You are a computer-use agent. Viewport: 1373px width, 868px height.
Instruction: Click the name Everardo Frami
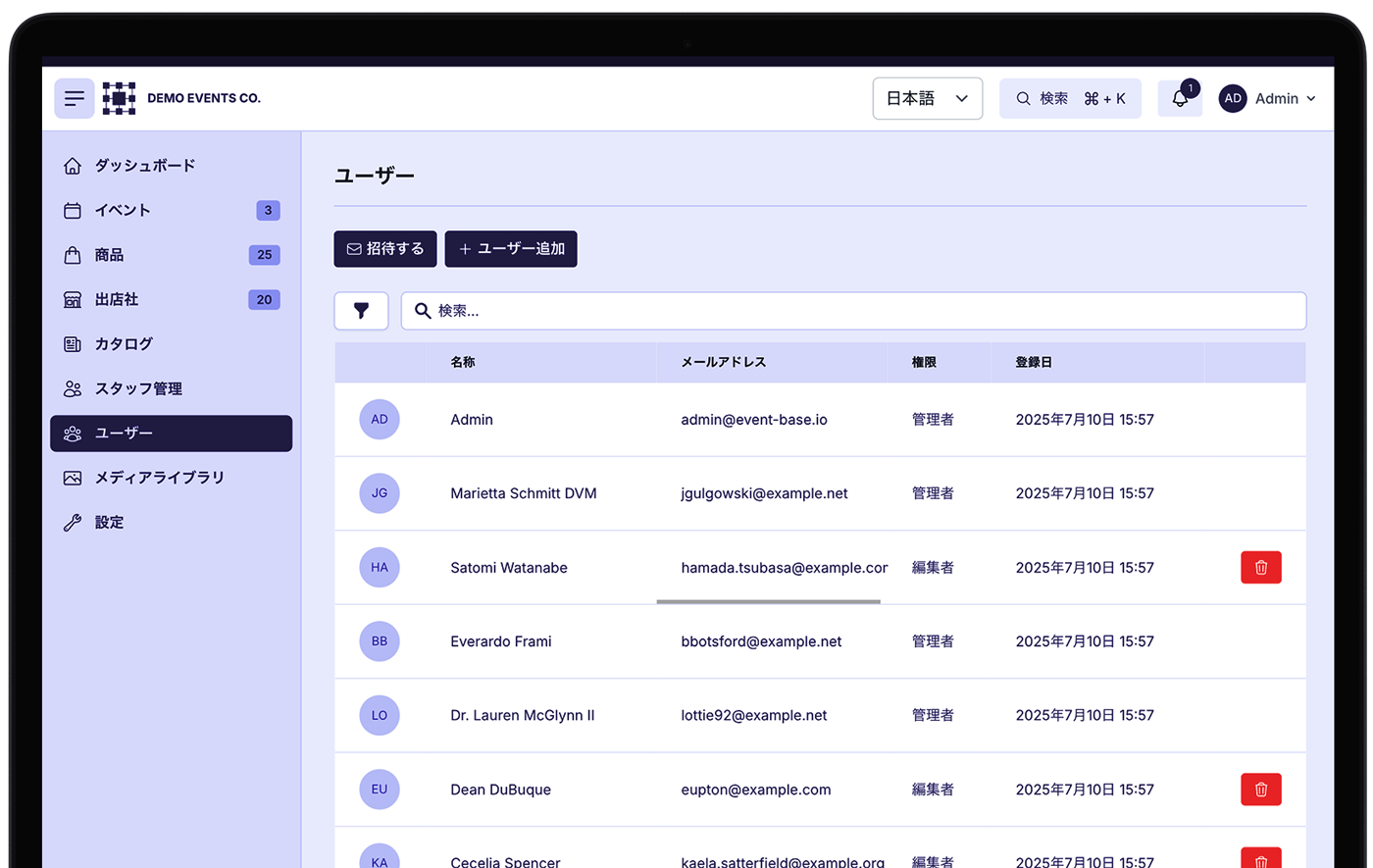[501, 641]
